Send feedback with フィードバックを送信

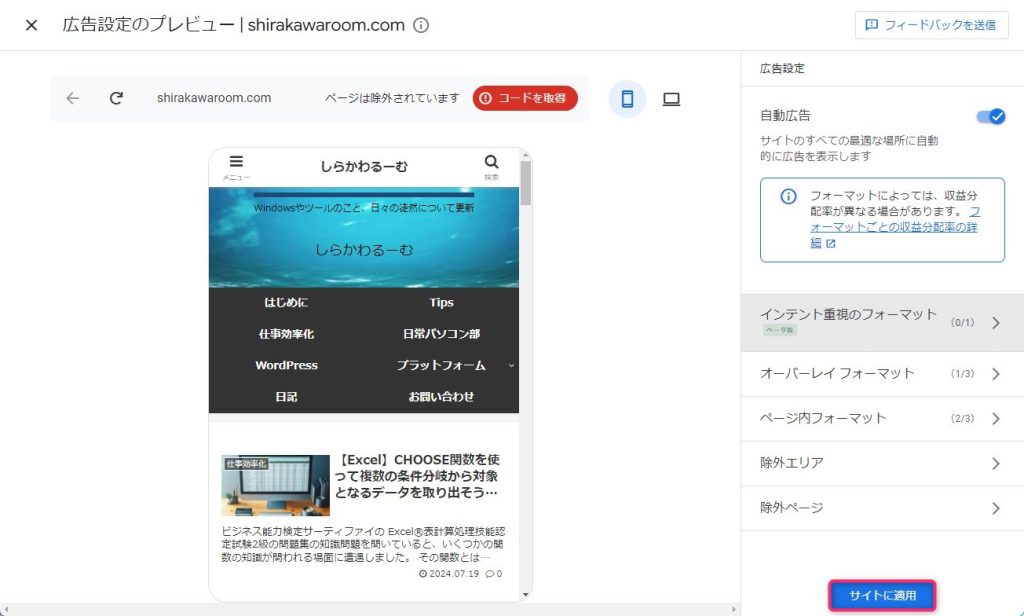coord(931,25)
